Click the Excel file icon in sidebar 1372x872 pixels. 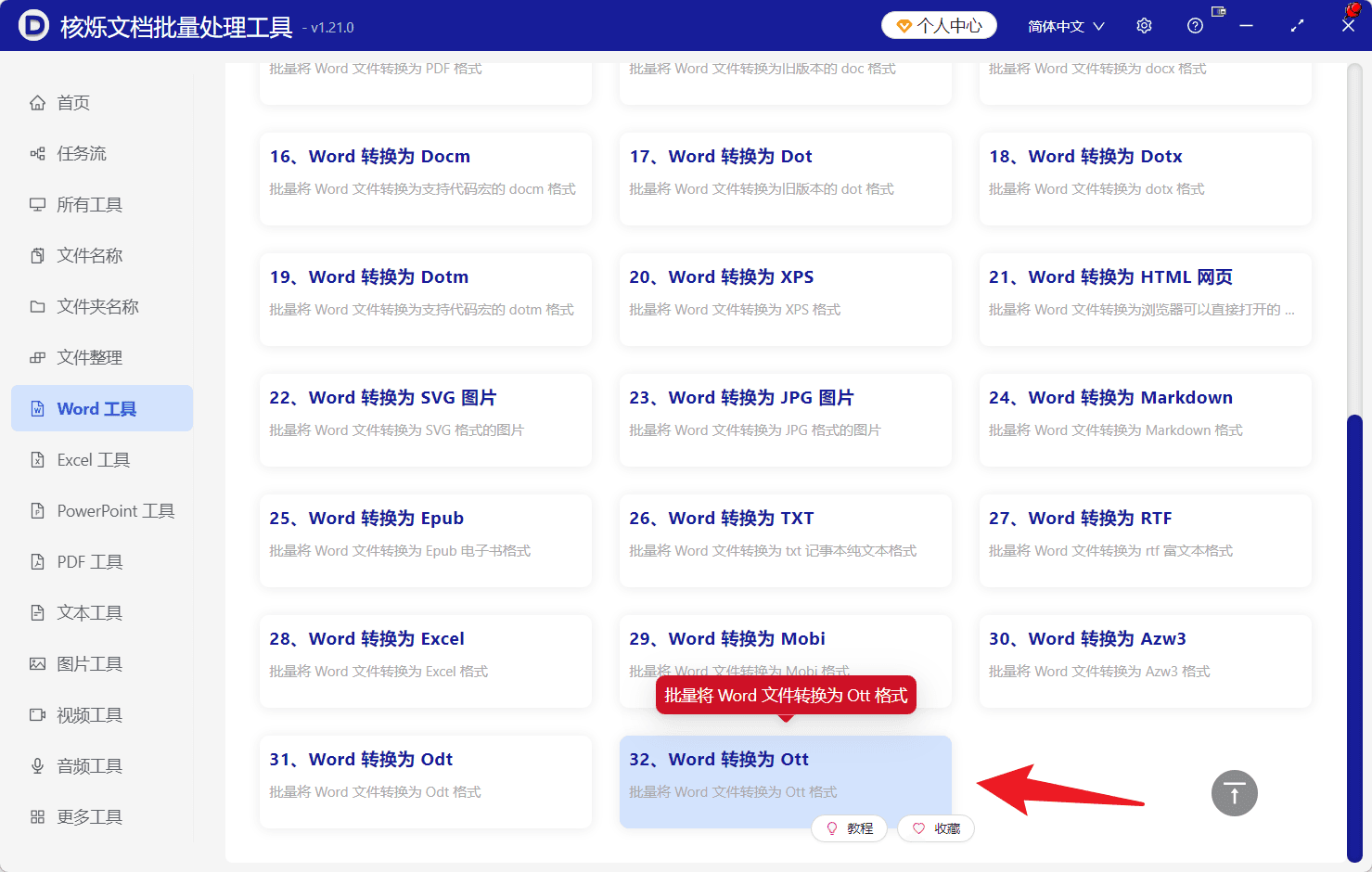[x=37, y=460]
